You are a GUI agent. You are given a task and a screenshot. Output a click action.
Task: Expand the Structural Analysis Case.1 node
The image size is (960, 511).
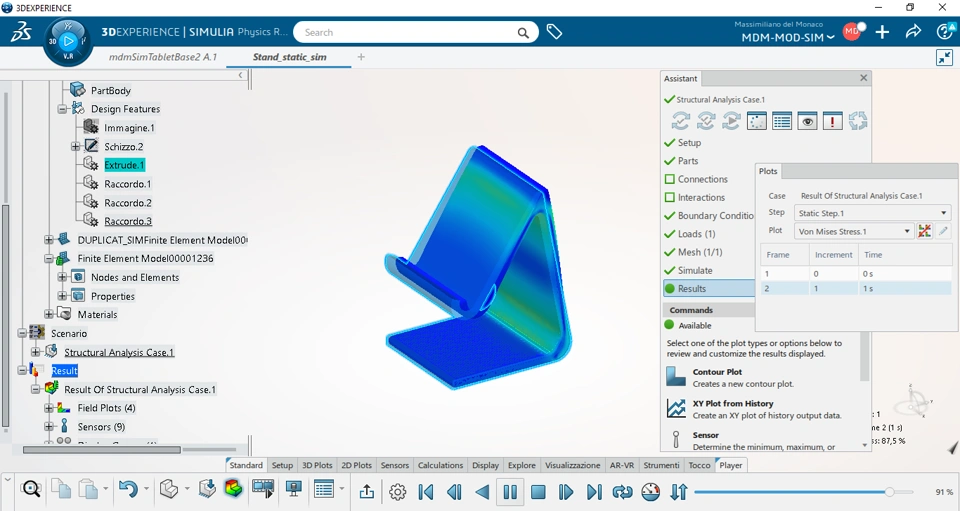point(36,352)
